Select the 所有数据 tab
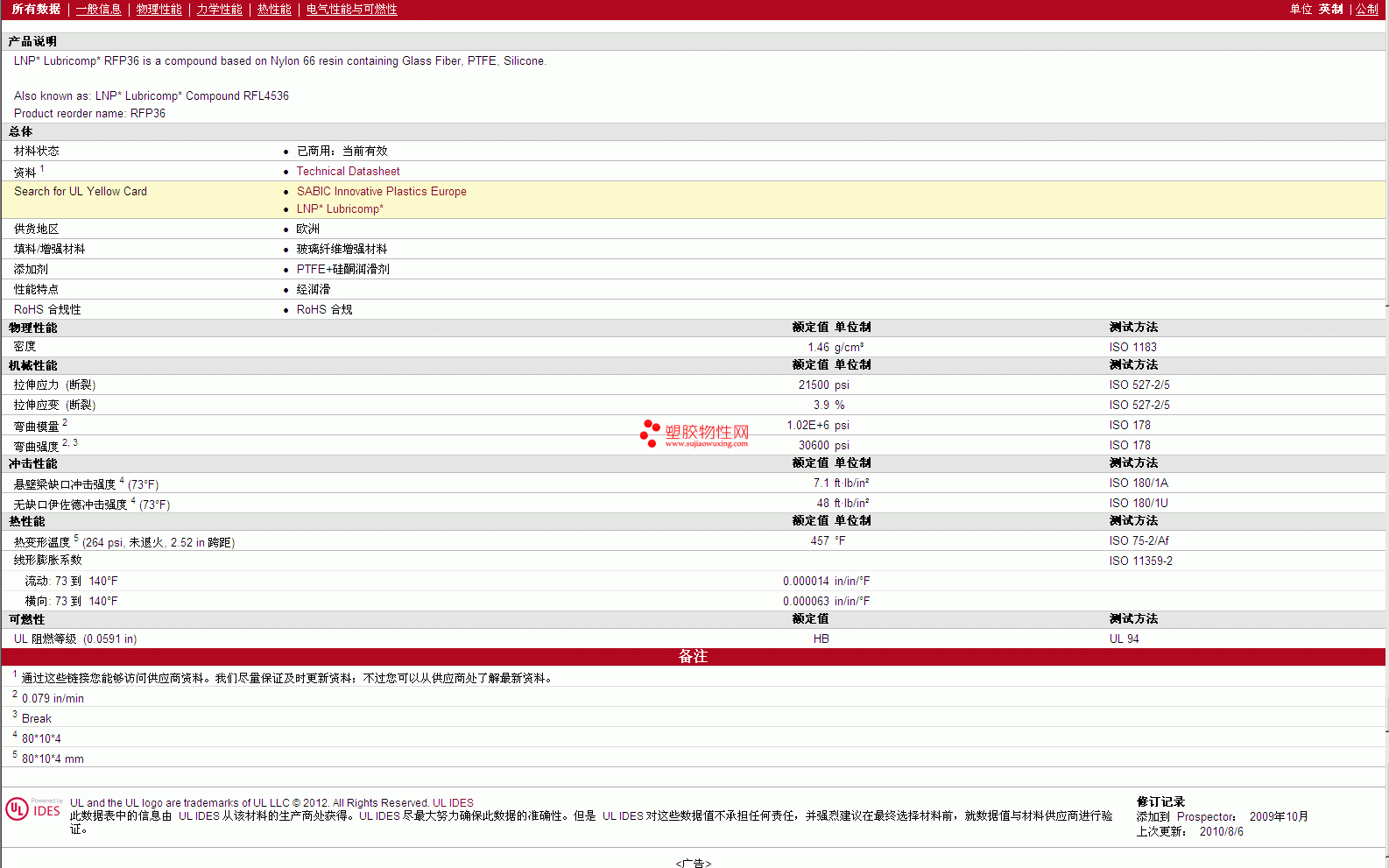Image resolution: width=1389 pixels, height=868 pixels. 36,9
